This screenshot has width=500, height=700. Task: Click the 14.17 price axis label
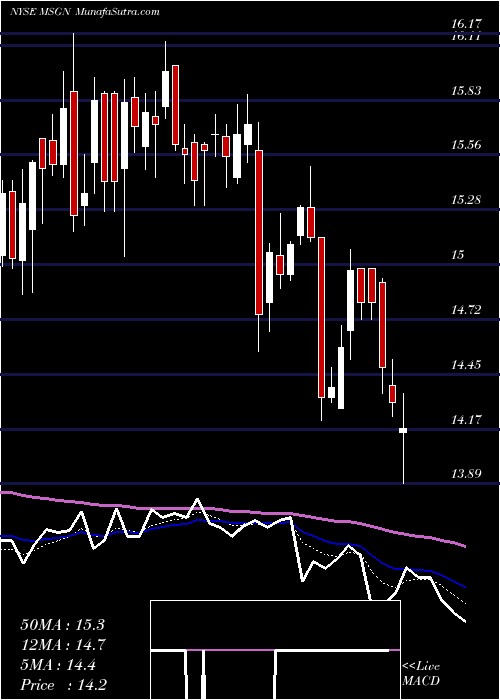[x=466, y=420]
